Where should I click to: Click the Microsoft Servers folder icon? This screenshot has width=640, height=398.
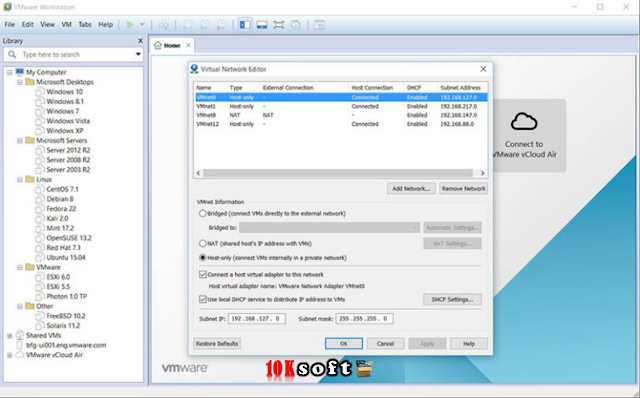[30, 140]
